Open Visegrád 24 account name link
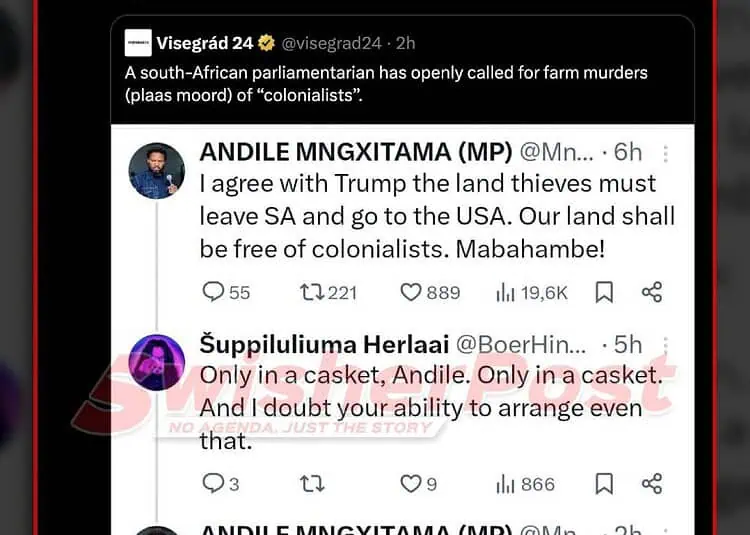 205,43
